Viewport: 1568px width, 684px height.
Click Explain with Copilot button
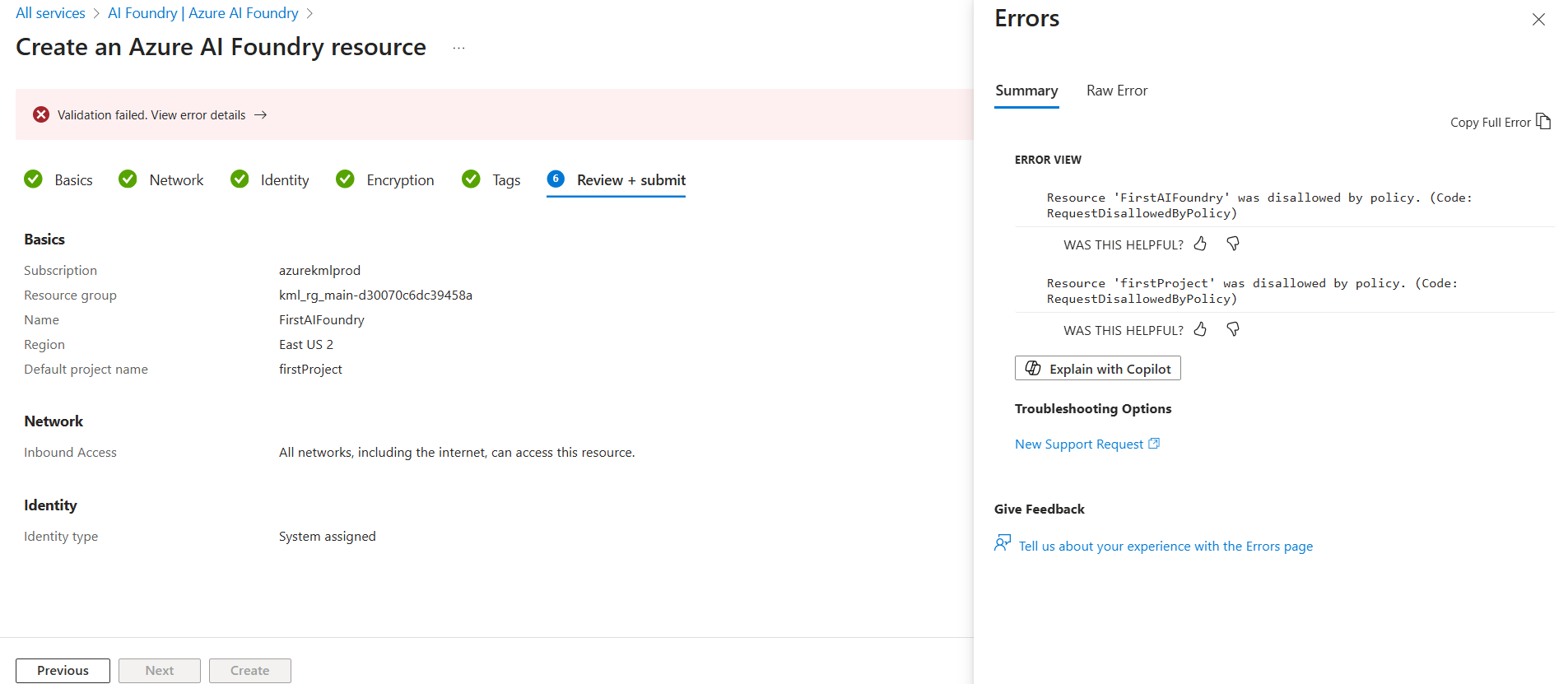click(1097, 369)
